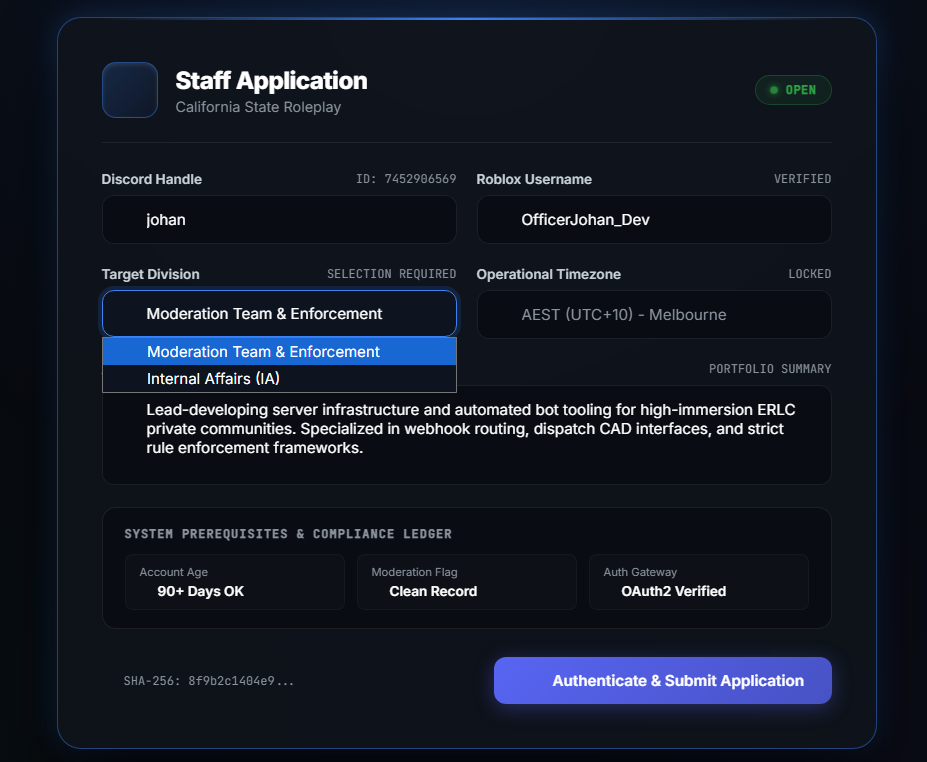
Task: Click the server logo square beside Staff Application
Action: tap(130, 90)
